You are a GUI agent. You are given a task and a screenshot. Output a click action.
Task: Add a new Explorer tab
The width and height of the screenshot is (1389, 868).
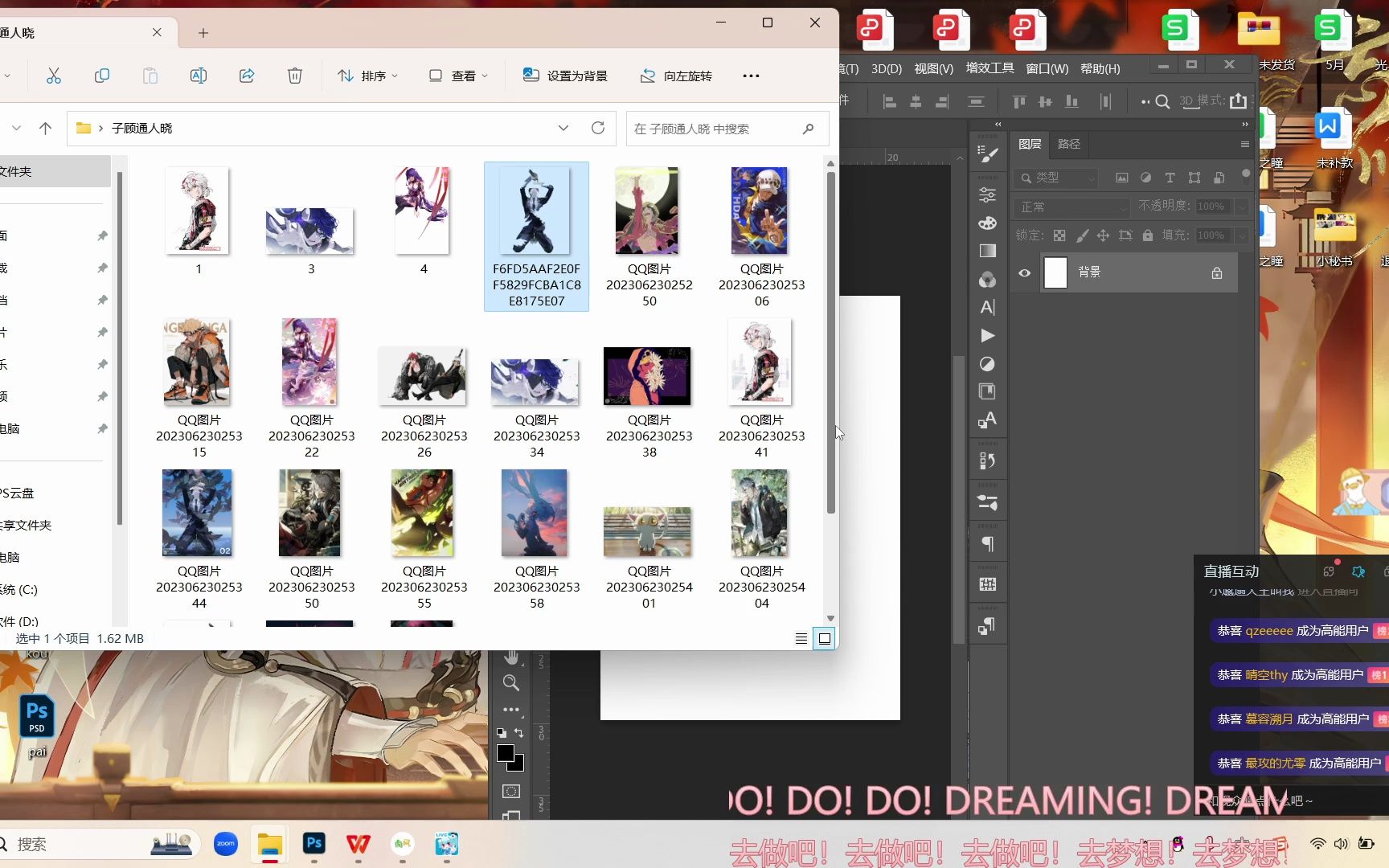[203, 33]
